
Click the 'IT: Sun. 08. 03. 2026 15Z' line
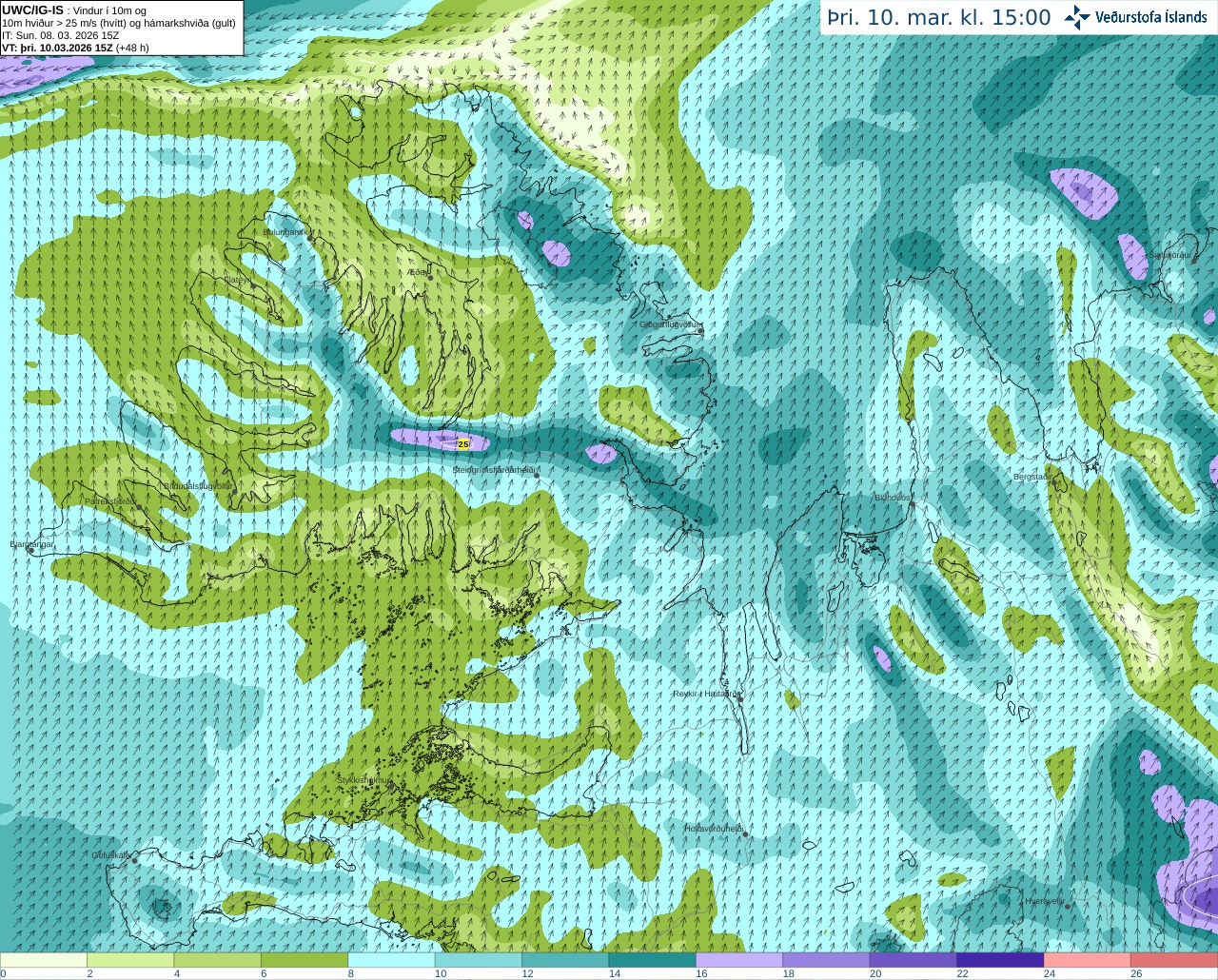tap(61, 35)
